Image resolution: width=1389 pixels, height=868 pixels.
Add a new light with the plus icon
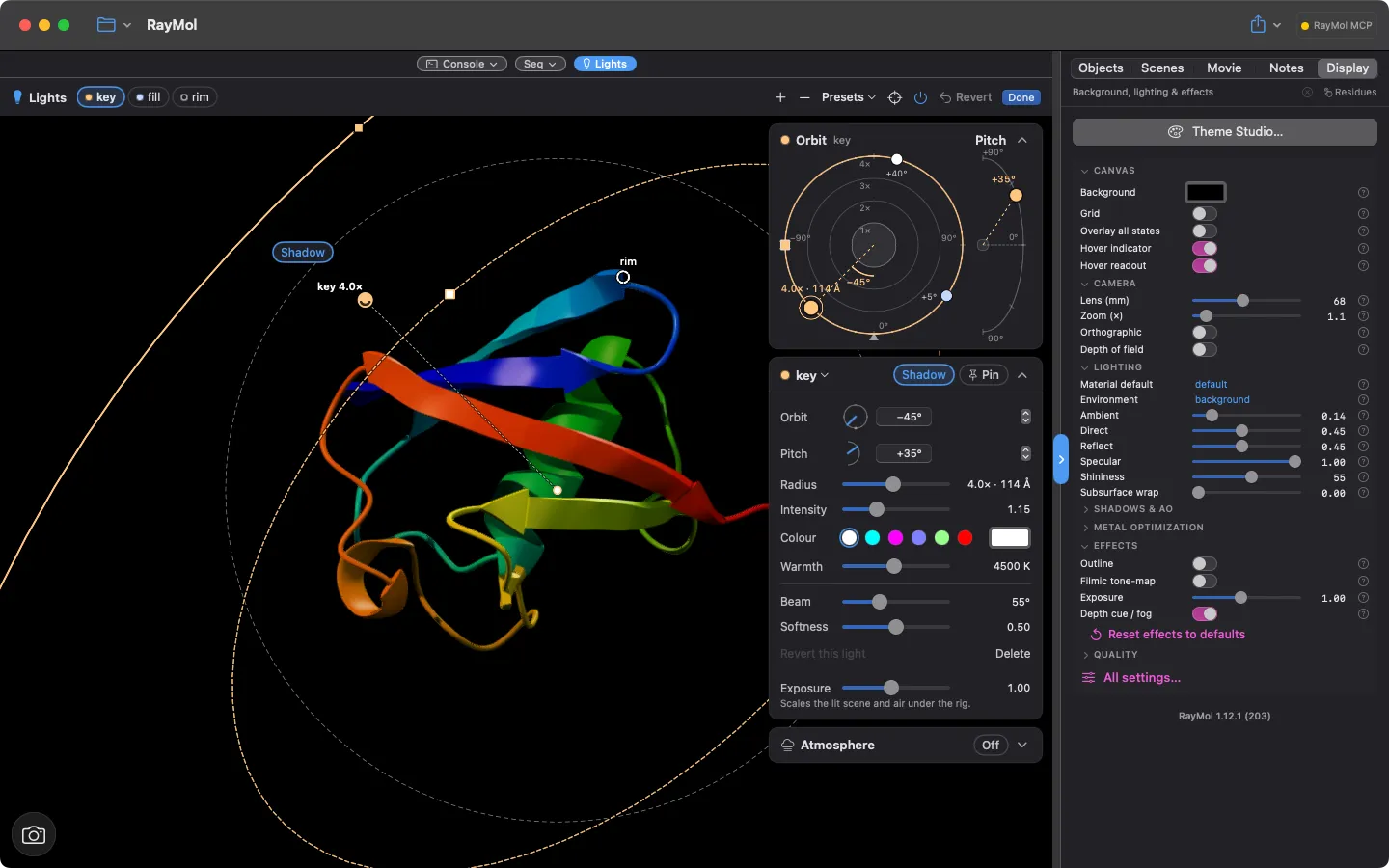780,97
